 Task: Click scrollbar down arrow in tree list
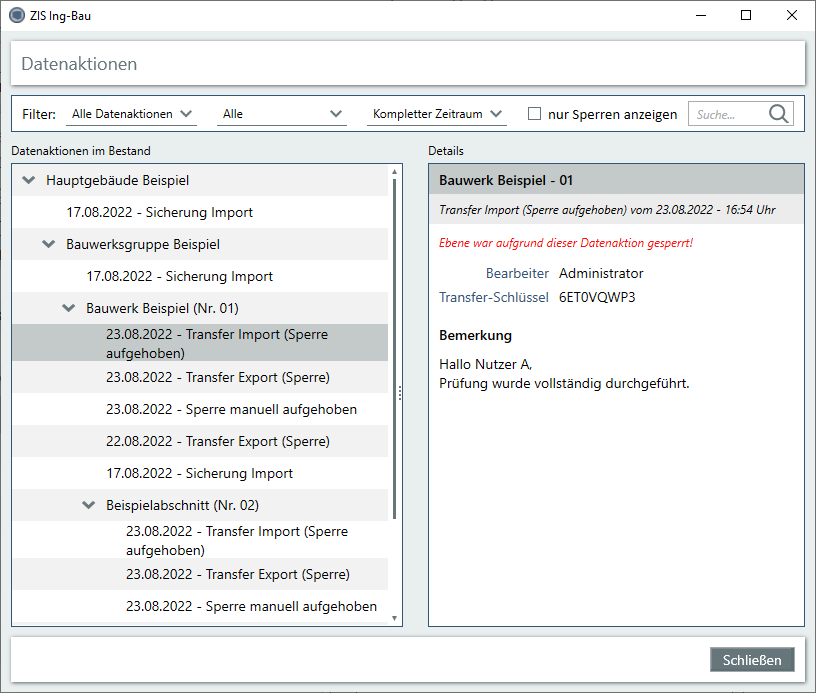pos(395,618)
